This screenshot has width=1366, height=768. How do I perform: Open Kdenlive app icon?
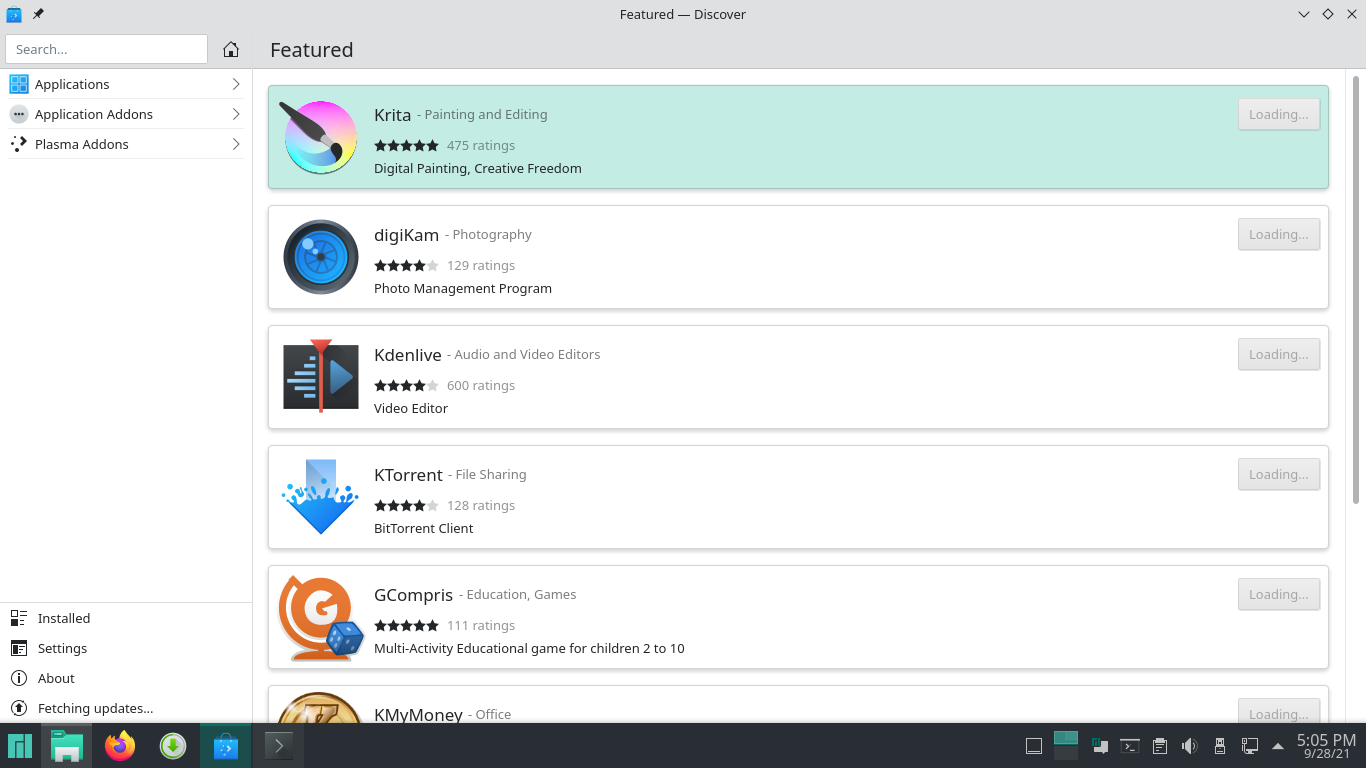tap(321, 376)
